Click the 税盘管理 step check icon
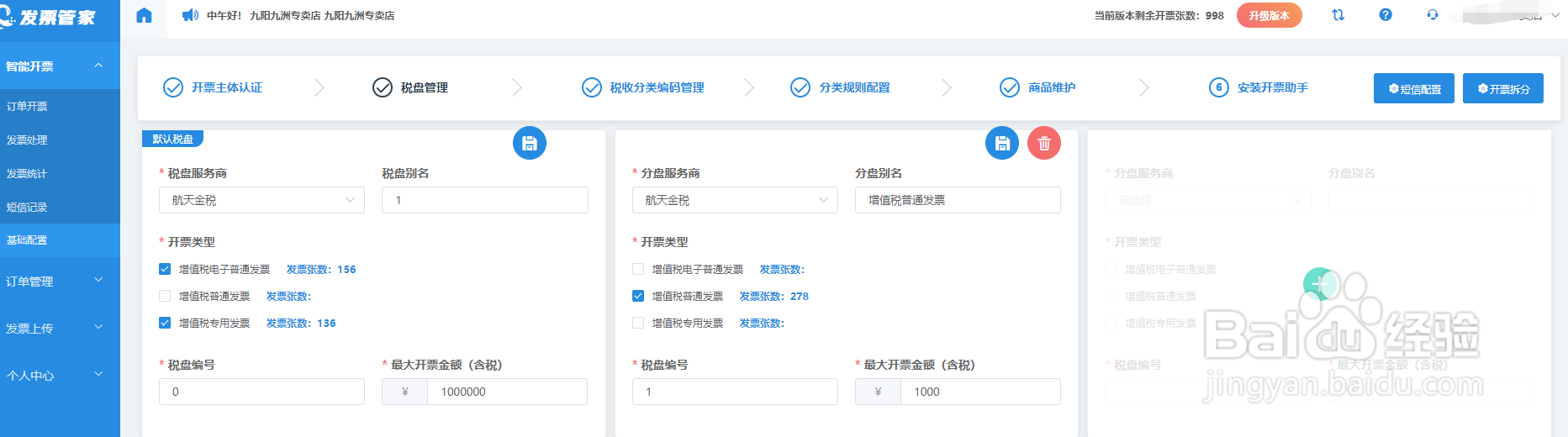1568x437 pixels. [x=383, y=87]
